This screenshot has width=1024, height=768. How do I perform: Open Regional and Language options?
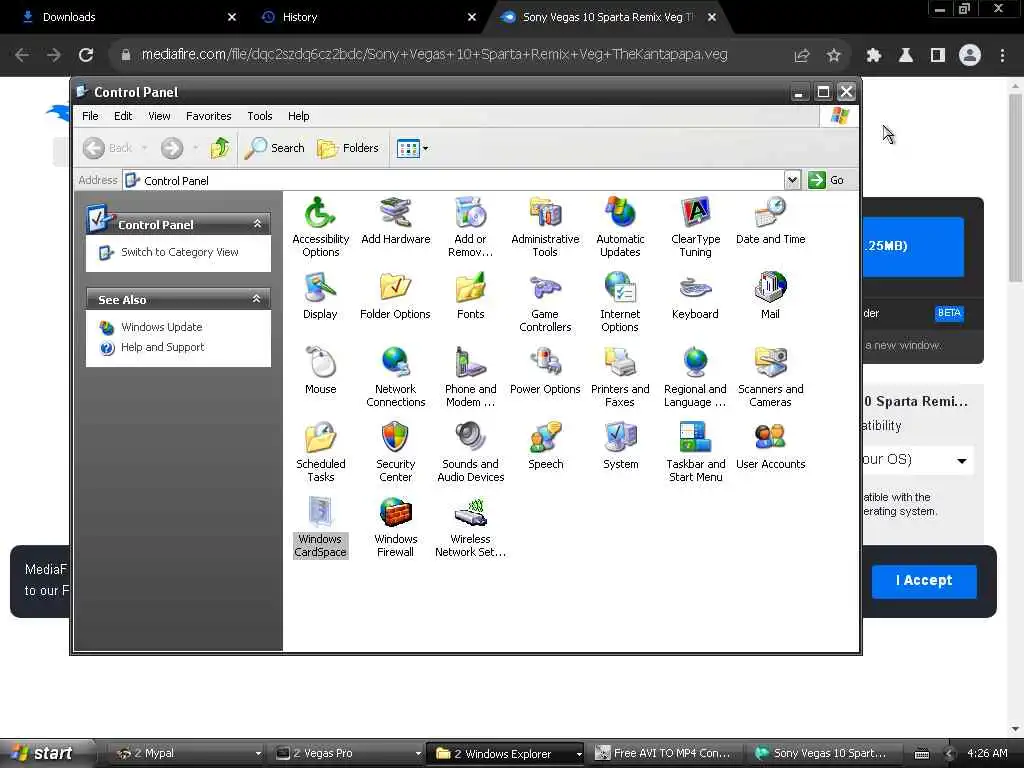695,377
